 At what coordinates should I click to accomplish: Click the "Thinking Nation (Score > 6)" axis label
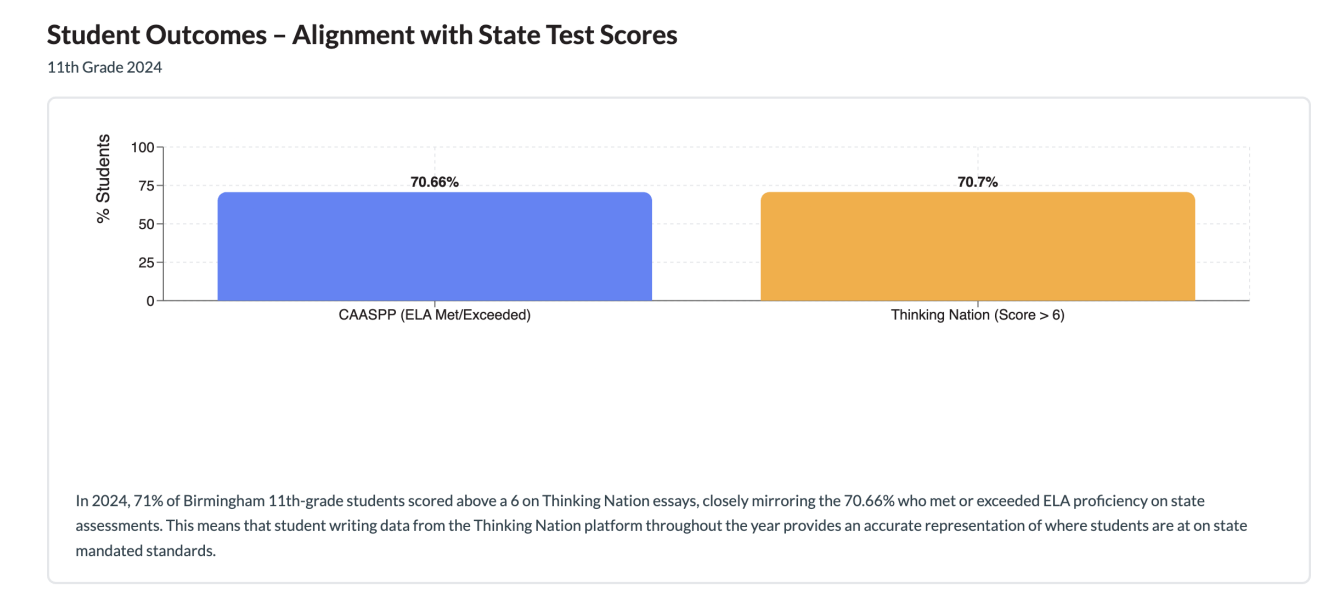(x=977, y=316)
